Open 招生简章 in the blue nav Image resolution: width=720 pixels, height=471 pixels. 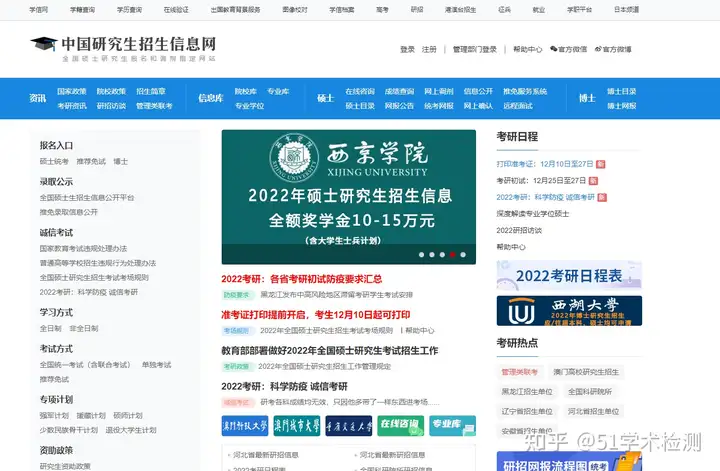[151, 91]
